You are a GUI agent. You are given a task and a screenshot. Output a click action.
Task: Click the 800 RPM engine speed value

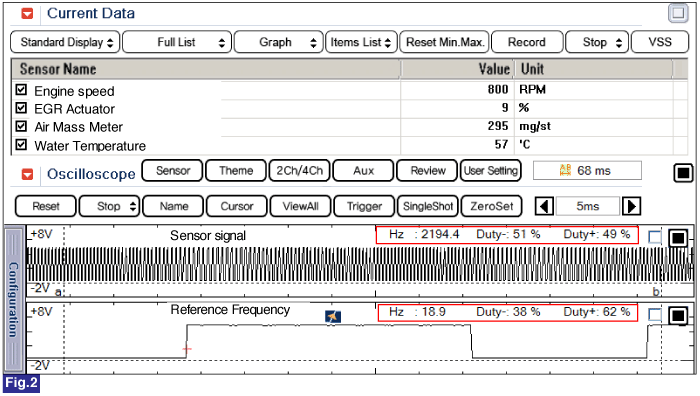(498, 89)
